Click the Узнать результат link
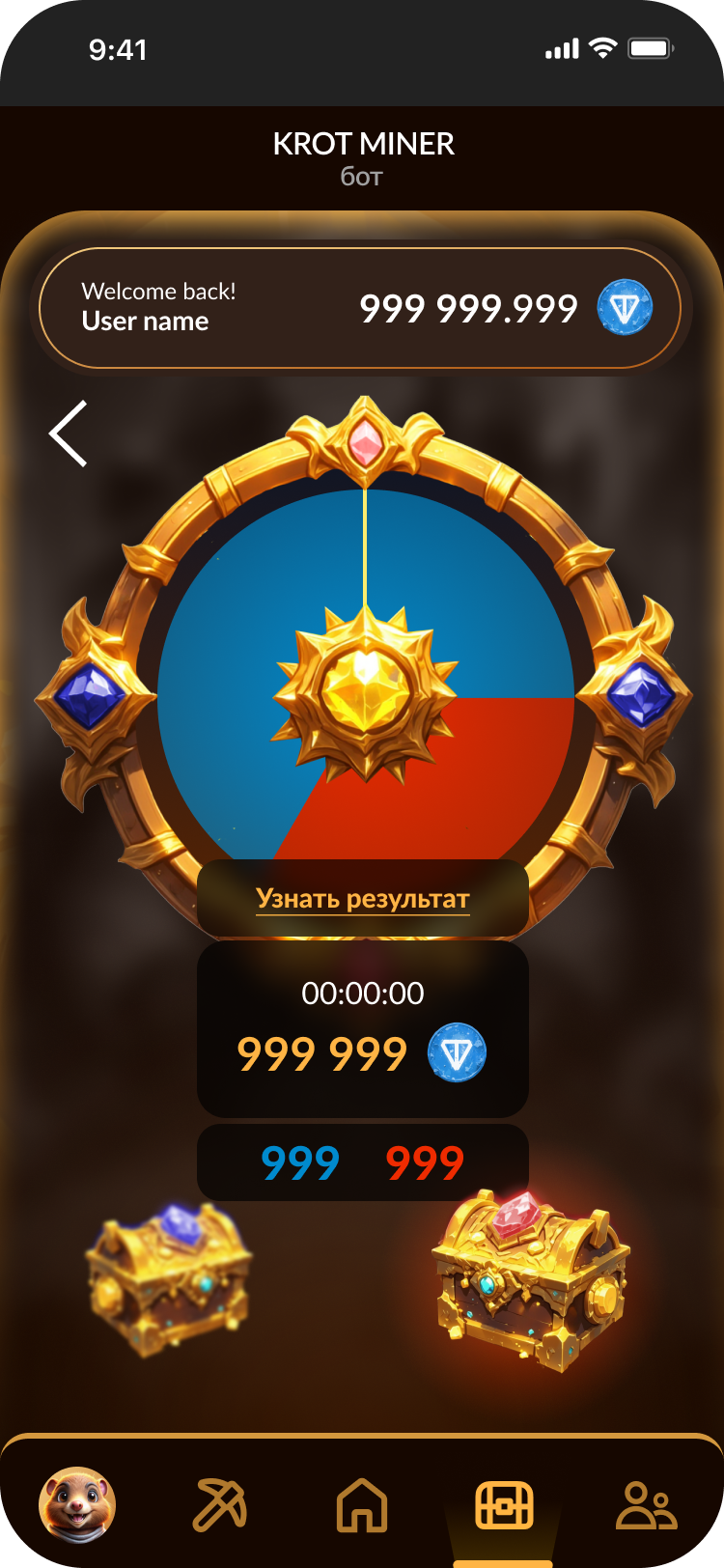 [x=363, y=899]
